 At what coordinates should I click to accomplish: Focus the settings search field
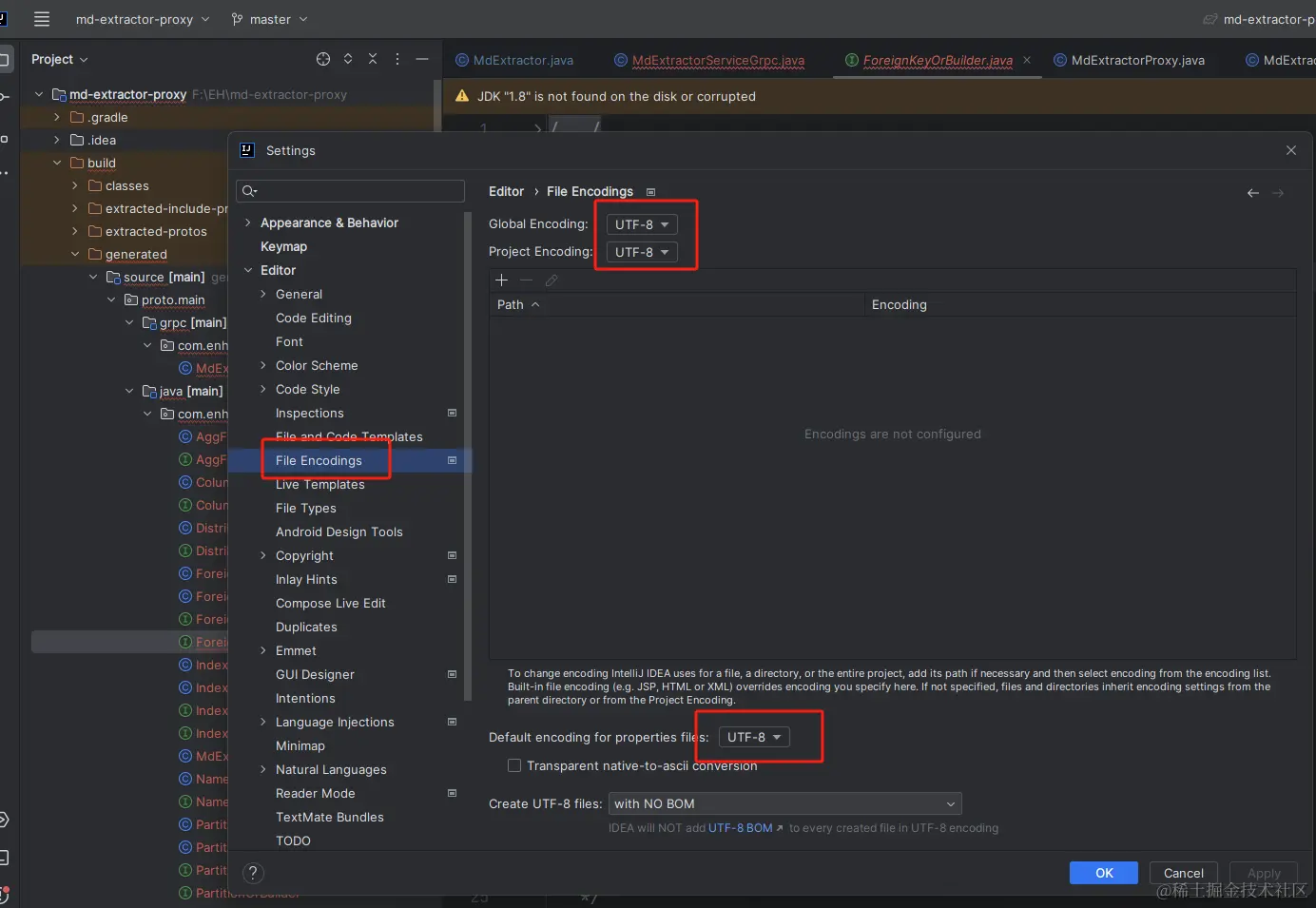click(350, 190)
